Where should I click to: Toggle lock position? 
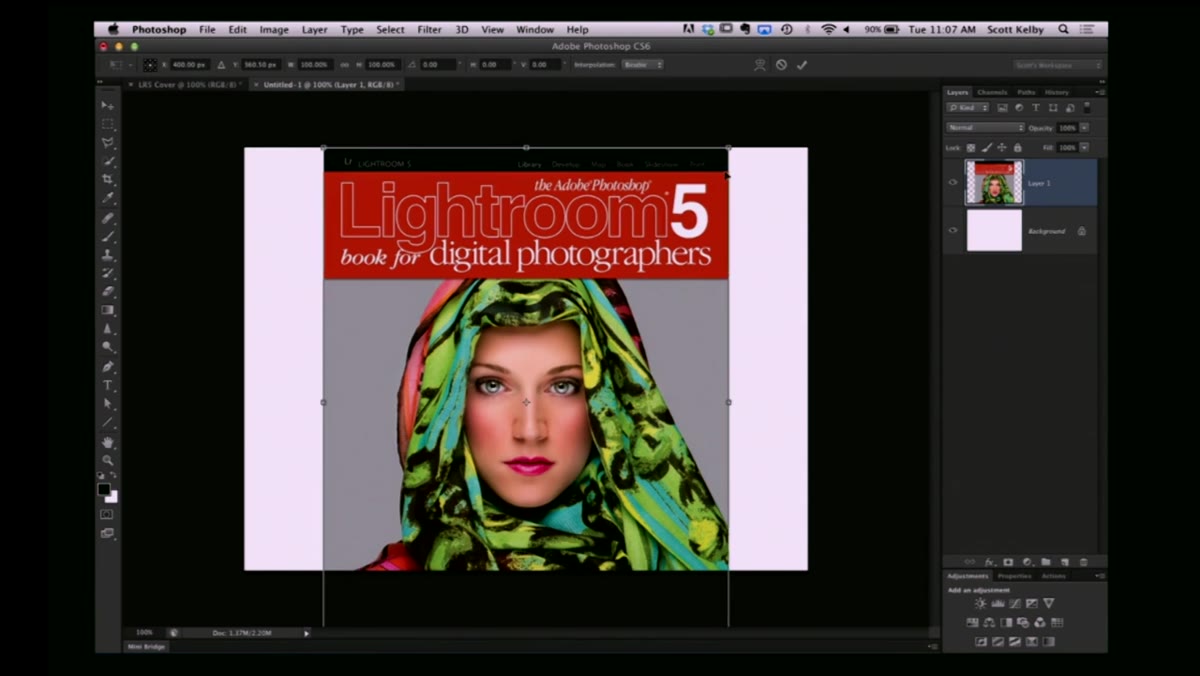1002,147
